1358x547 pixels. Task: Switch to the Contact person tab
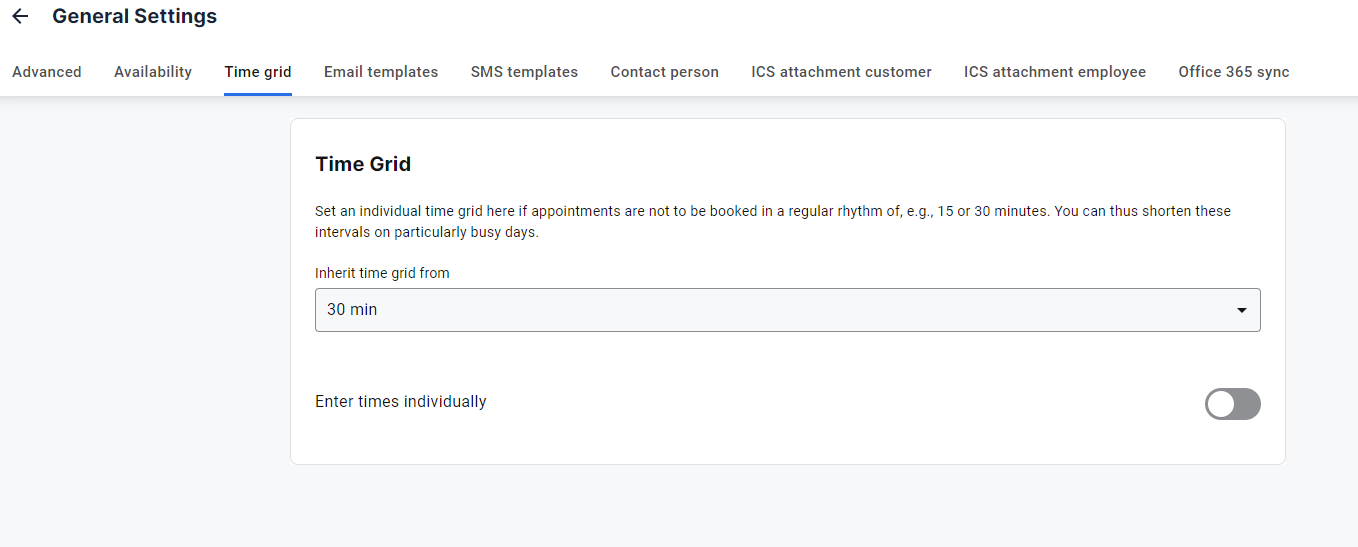pyautogui.click(x=664, y=72)
